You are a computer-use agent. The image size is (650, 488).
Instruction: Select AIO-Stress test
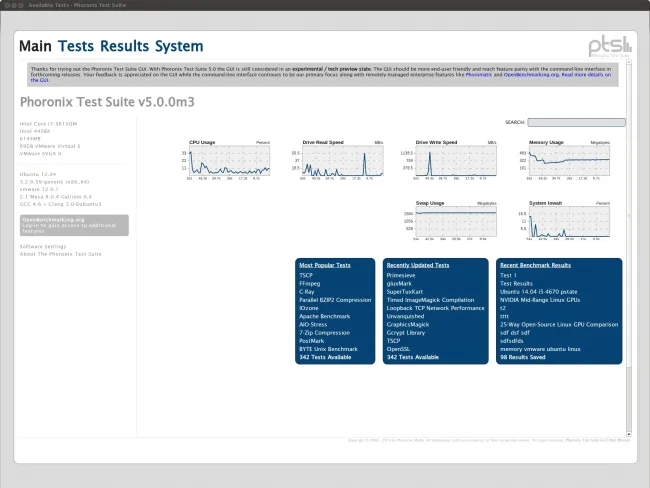(x=313, y=325)
